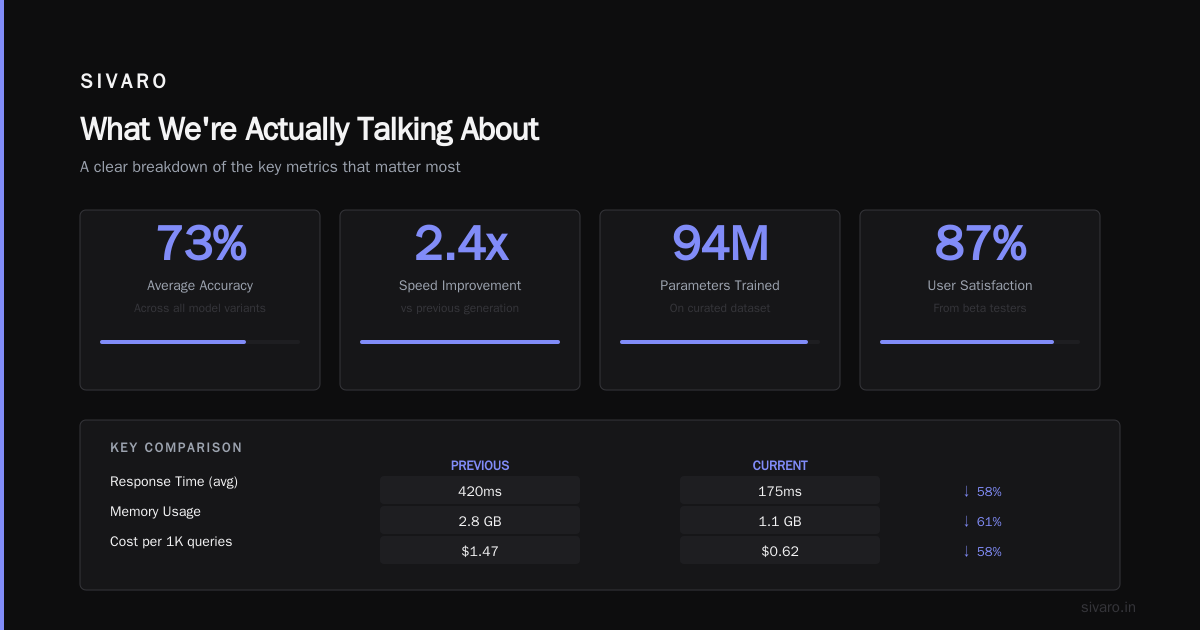Click the 2.8 GB previous memory cell
This screenshot has width=1200, height=630.
tap(480, 521)
